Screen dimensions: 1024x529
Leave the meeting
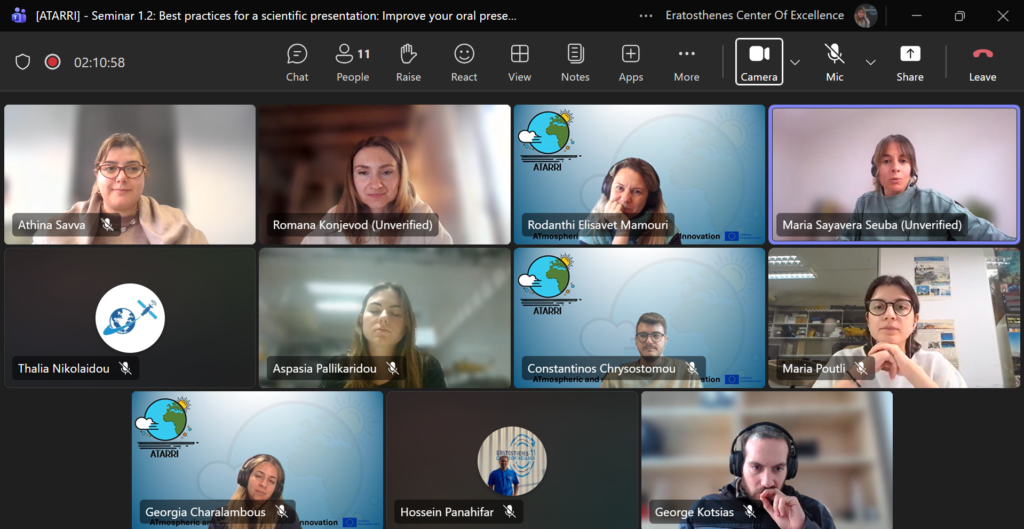pos(982,61)
